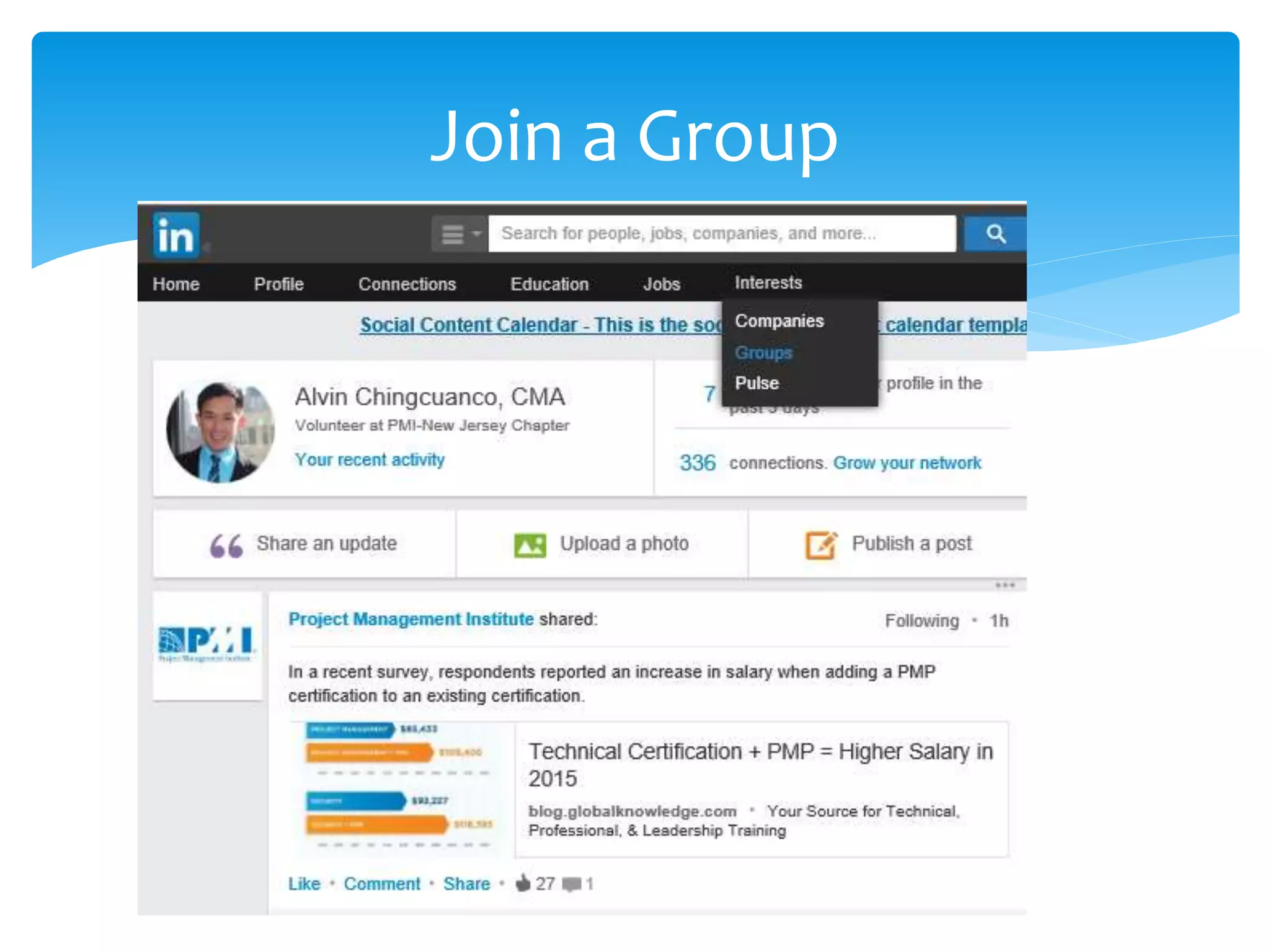The height and width of the screenshot is (952, 1270).
Task: Open Your recent activity link
Action: (x=370, y=460)
